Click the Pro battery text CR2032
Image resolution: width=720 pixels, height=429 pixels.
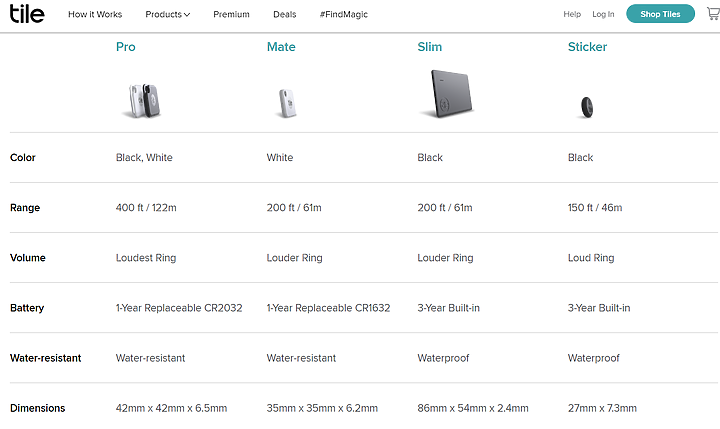point(223,308)
